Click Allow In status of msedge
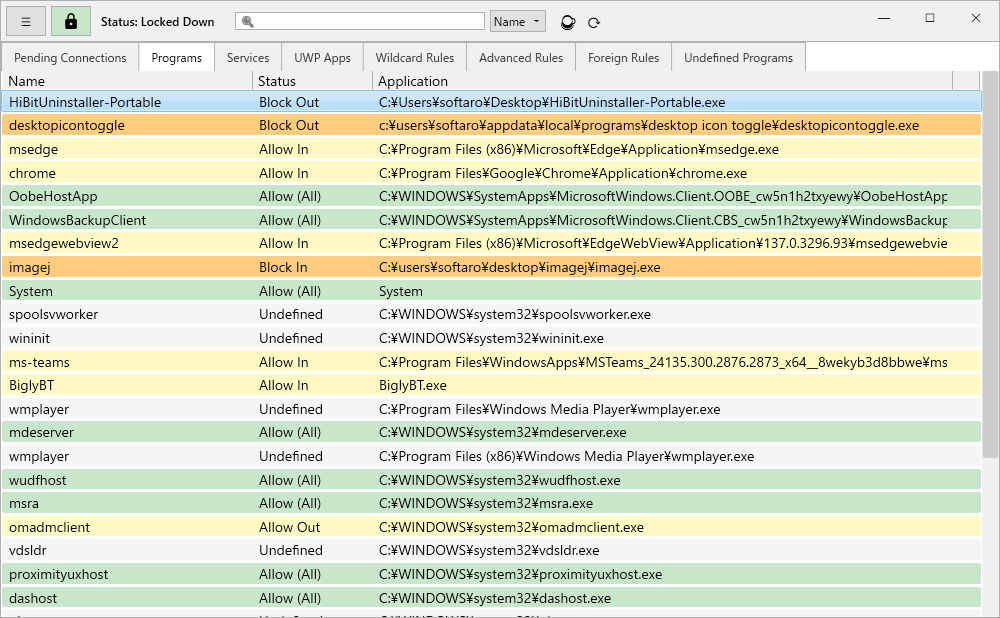The image size is (1000, 618). 284,149
